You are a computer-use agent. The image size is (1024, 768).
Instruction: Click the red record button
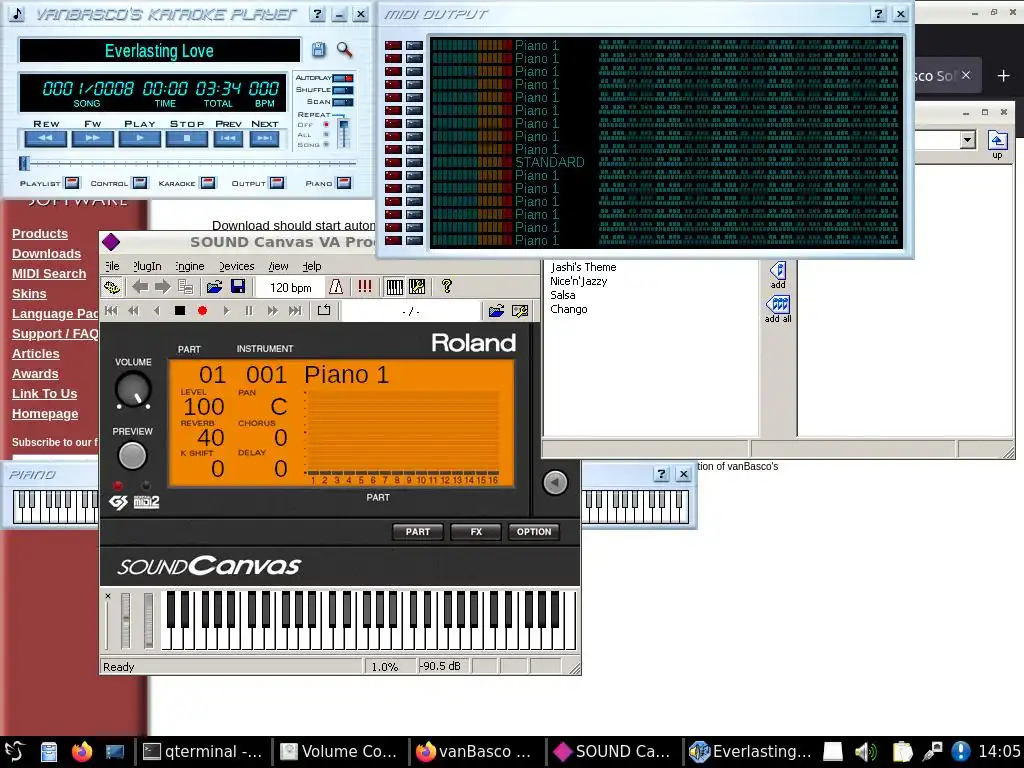click(202, 311)
